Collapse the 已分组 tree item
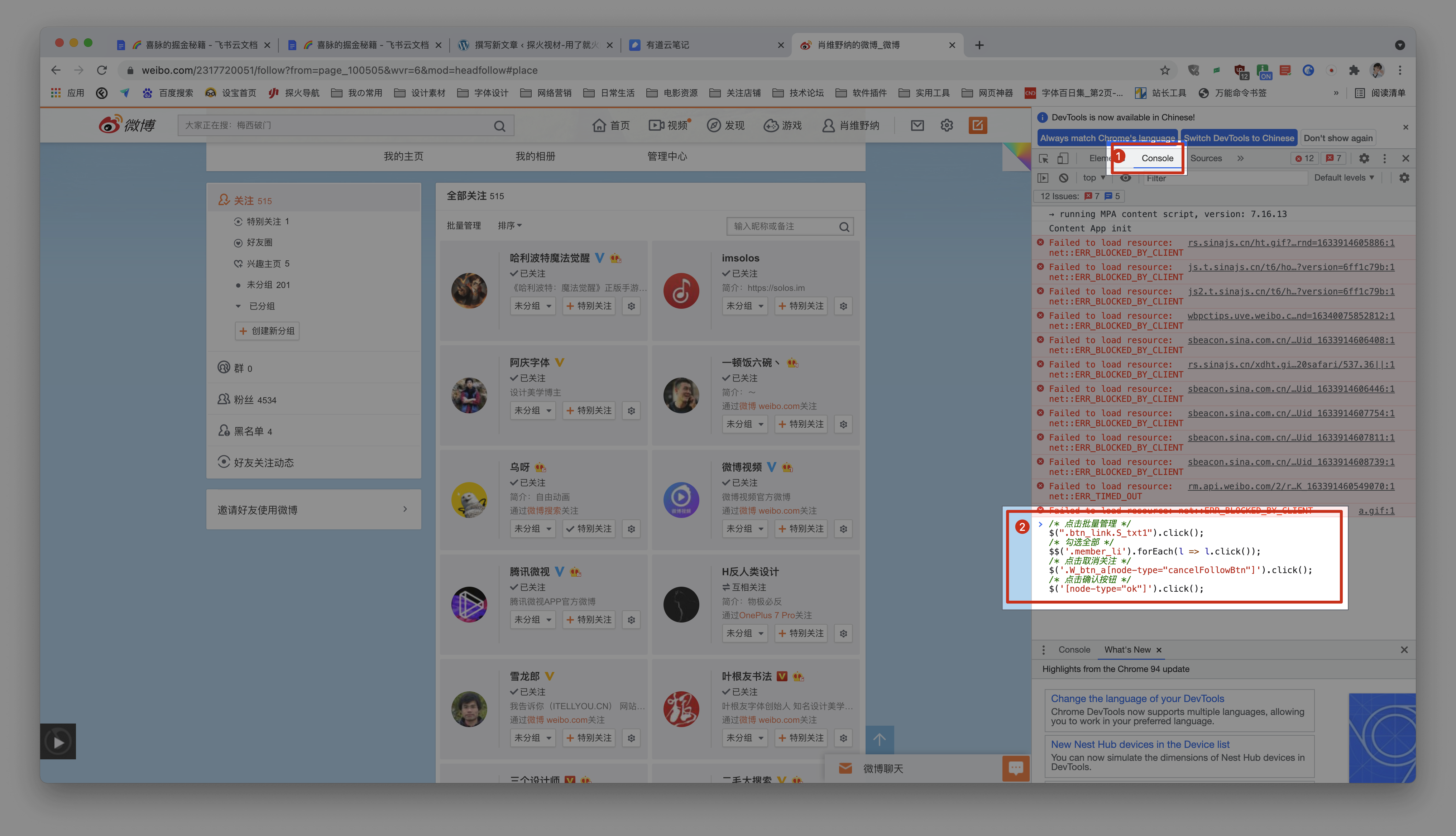Image resolution: width=1456 pixels, height=836 pixels. point(238,306)
